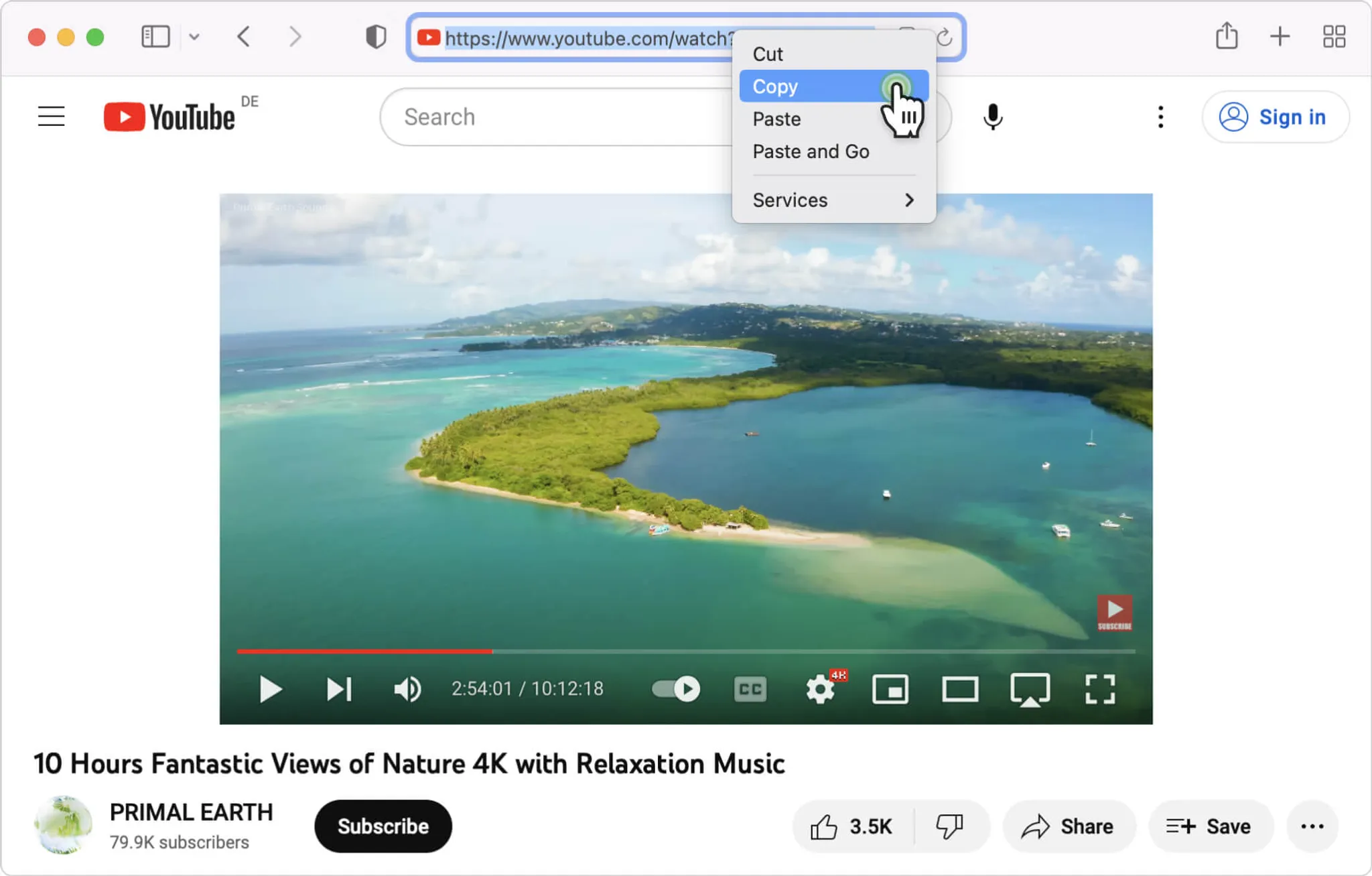Enable closed captions with the CC icon
The width and height of the screenshot is (1372, 876).
[x=750, y=688]
